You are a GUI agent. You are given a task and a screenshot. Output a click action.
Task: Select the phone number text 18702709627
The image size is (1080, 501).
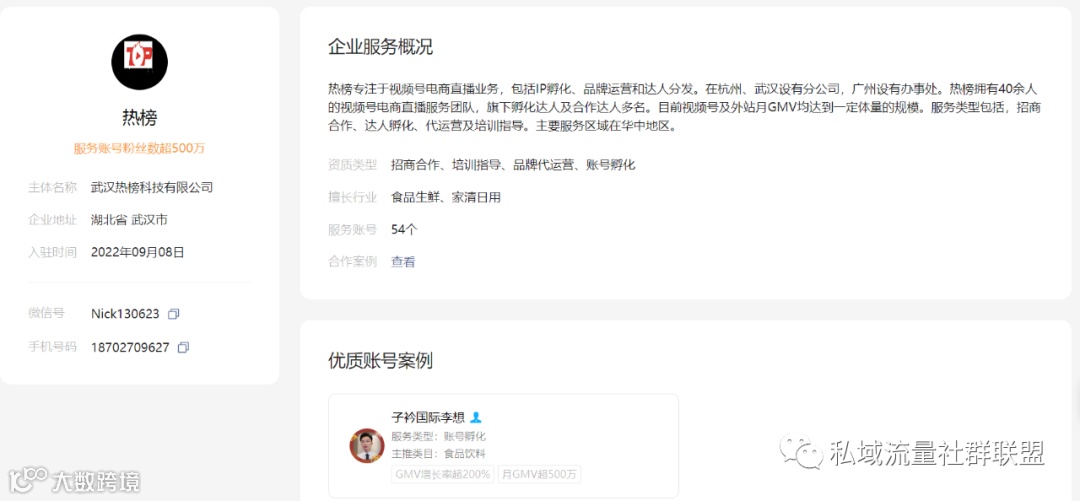pos(130,348)
